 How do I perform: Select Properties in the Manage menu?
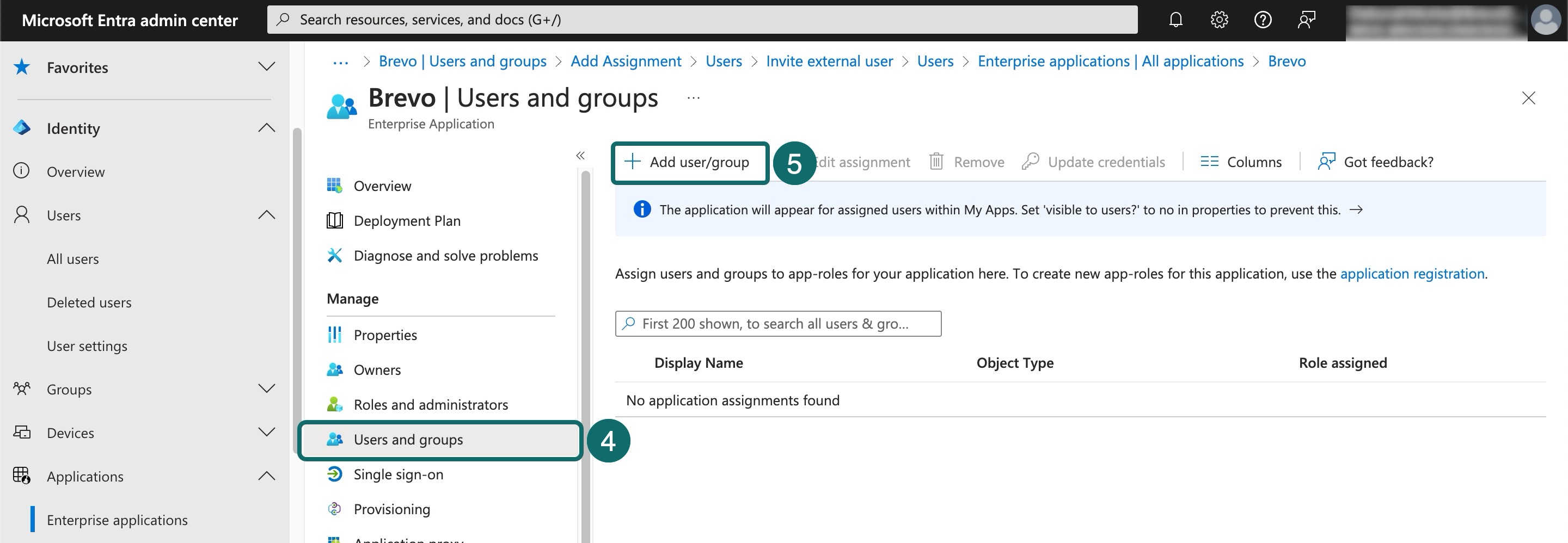coord(385,335)
